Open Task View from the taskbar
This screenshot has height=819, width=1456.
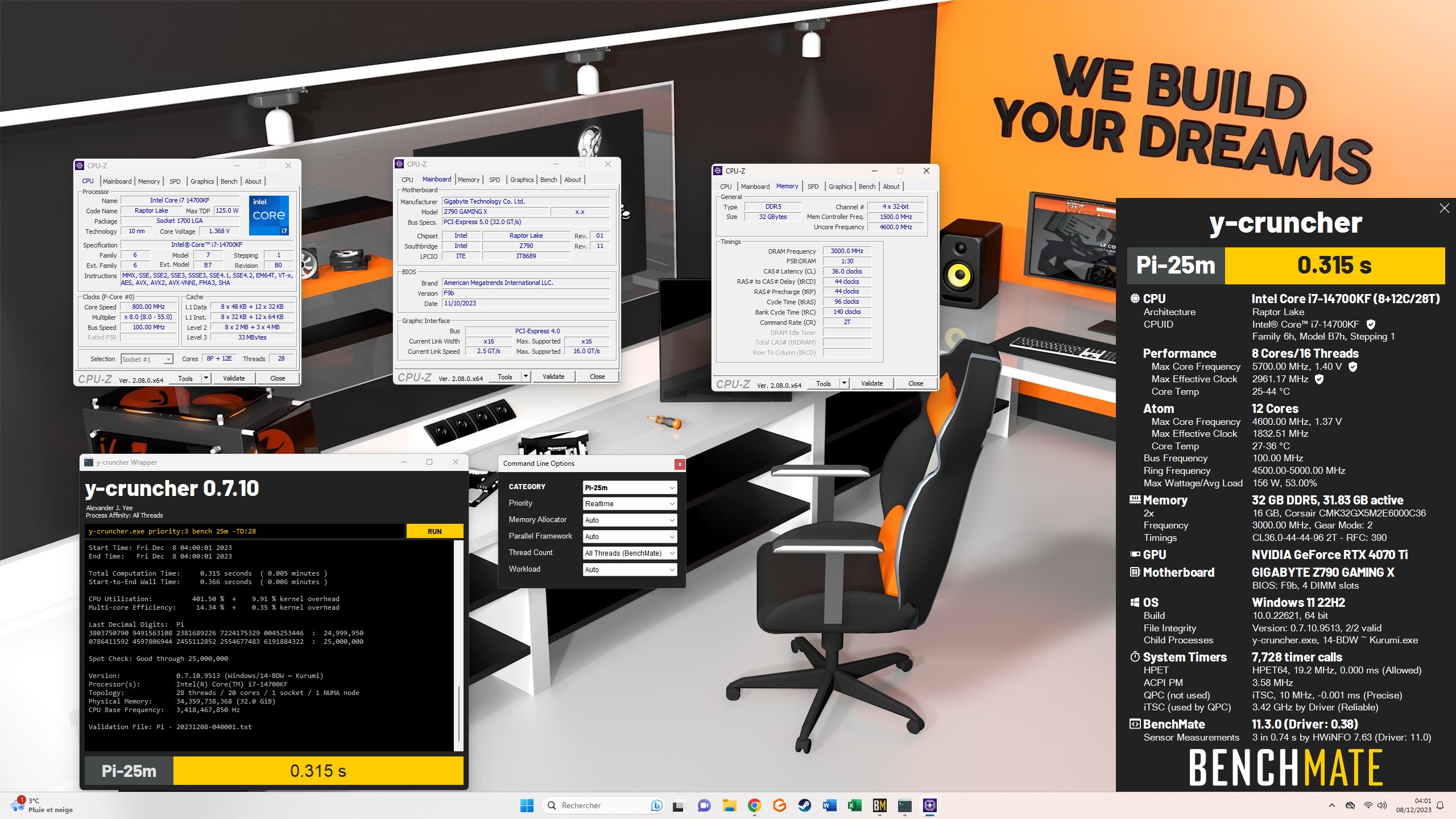[x=678, y=805]
